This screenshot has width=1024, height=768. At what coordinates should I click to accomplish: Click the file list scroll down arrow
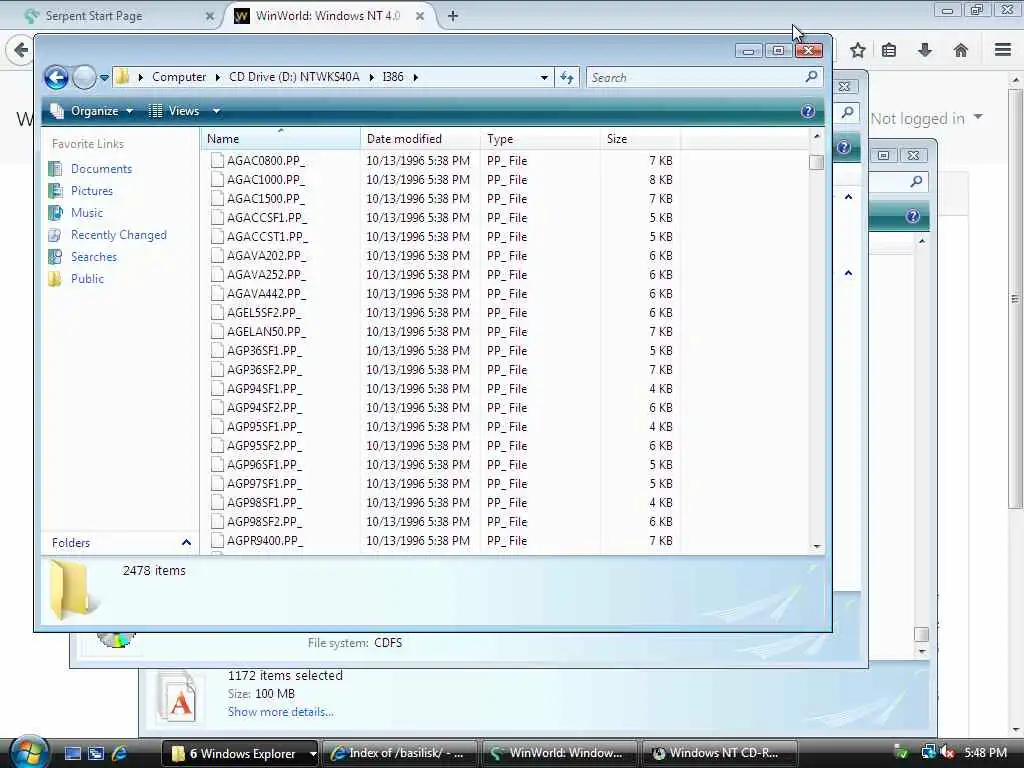(816, 547)
